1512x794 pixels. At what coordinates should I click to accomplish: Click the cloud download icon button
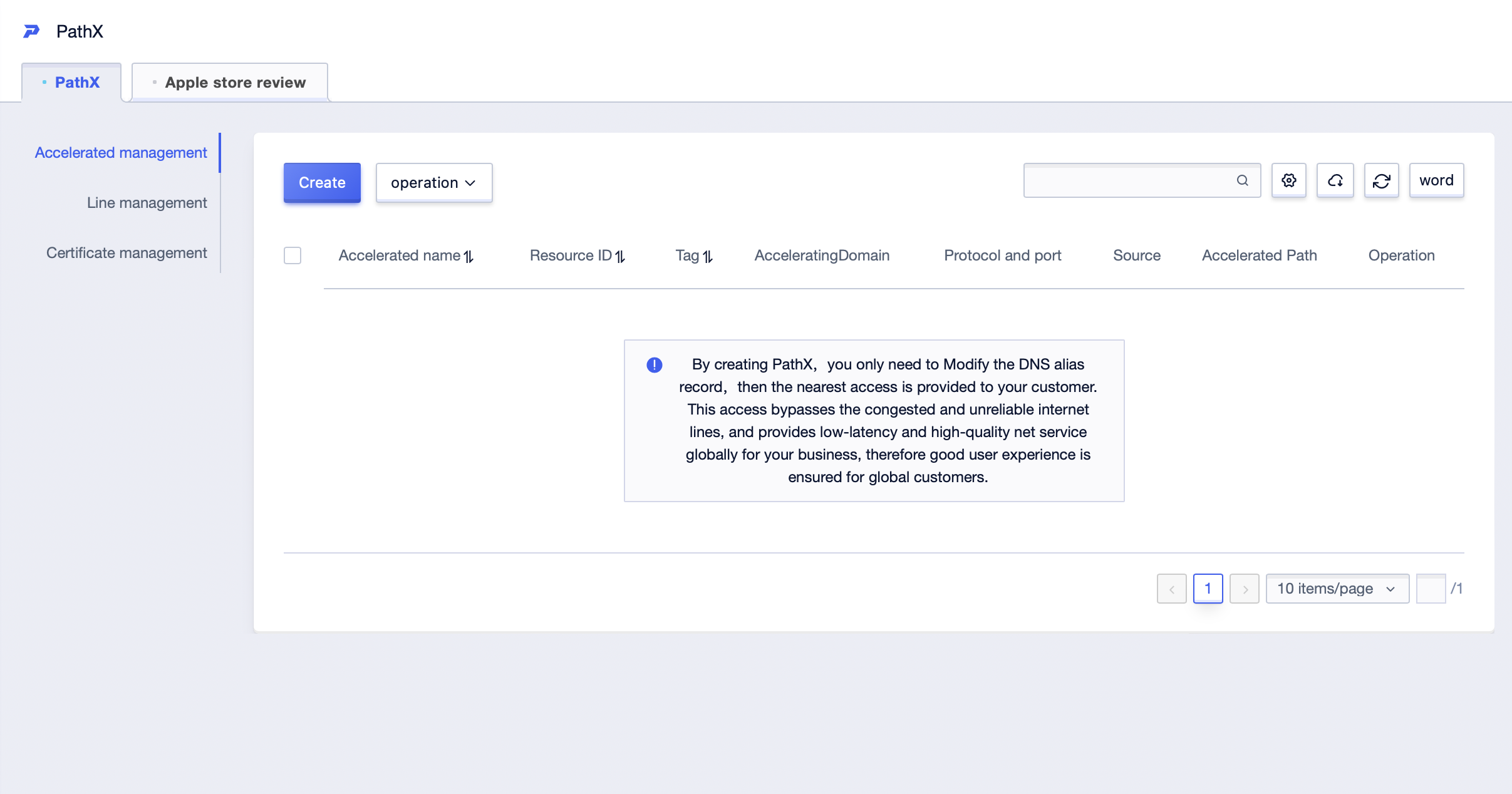[1335, 180]
